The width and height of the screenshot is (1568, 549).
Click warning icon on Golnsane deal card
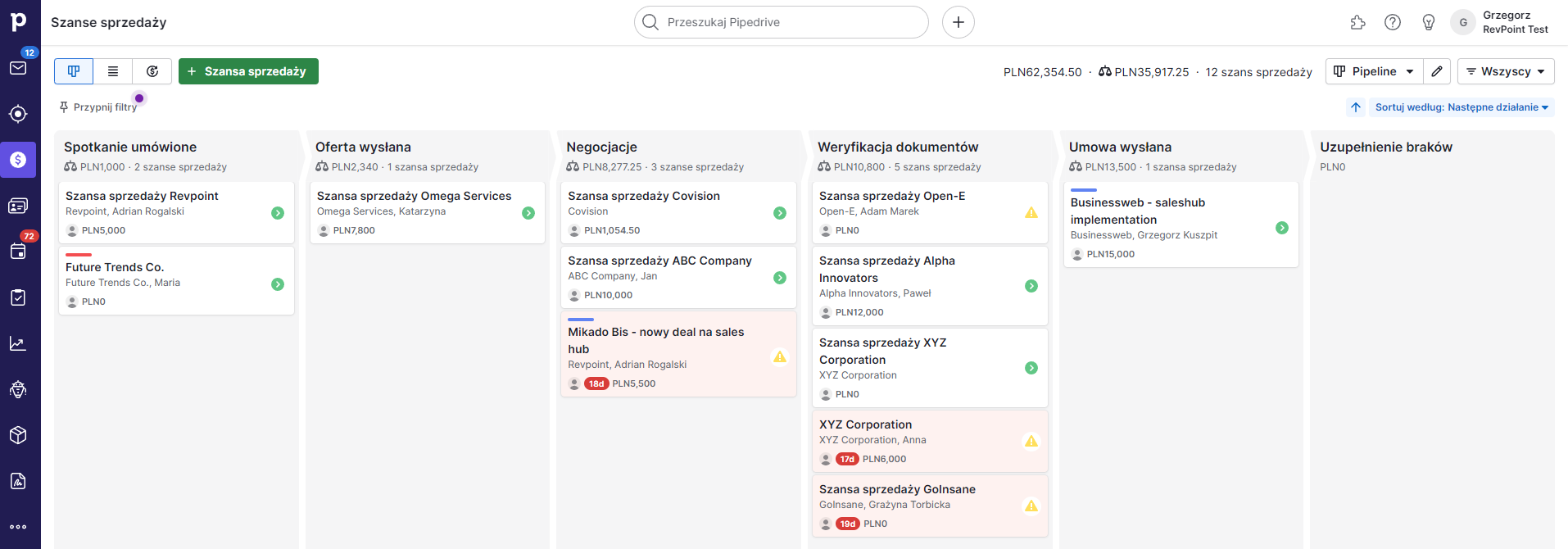point(1031,506)
